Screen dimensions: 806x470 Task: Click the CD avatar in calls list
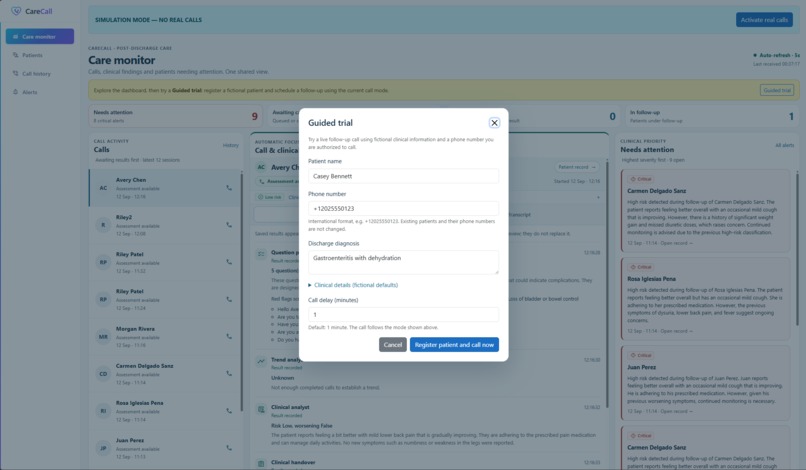pos(103,374)
